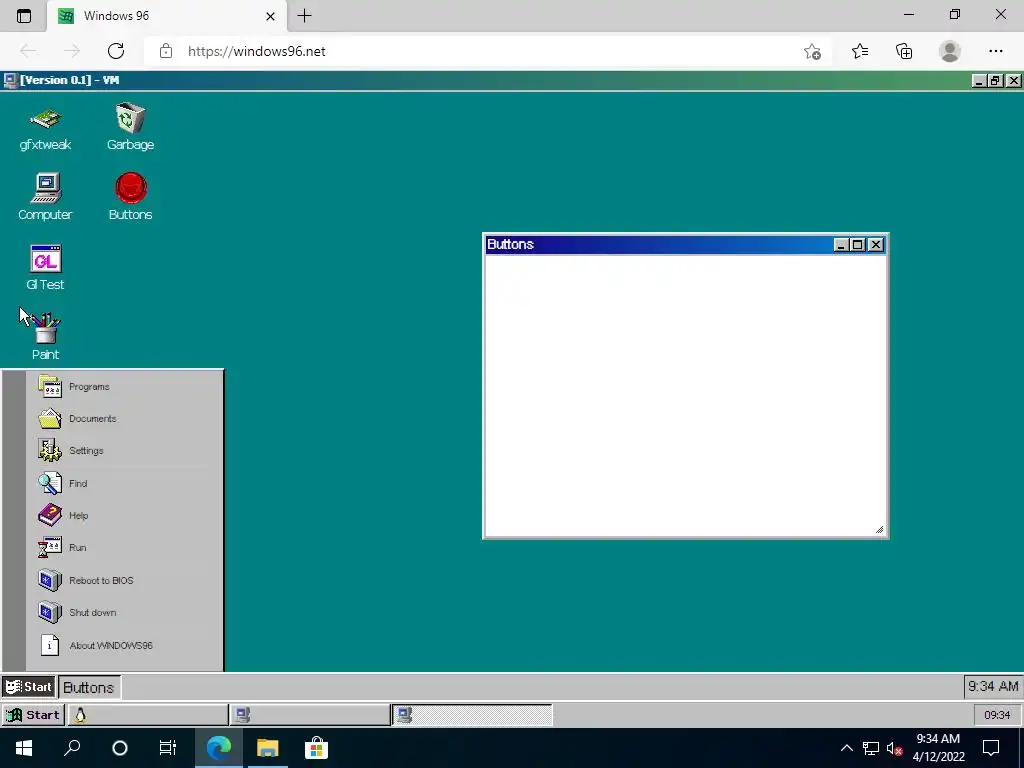
Task: Close the Buttons window
Action: 876,245
